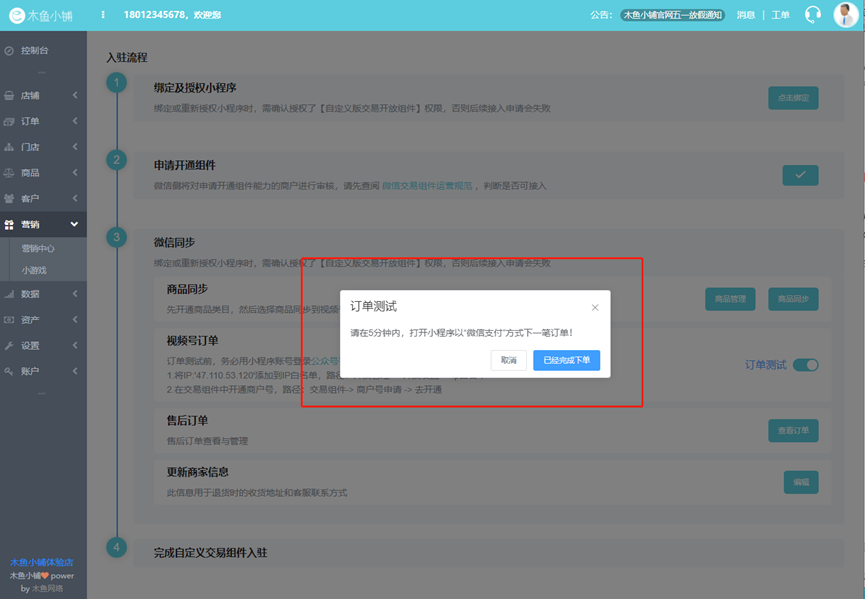Open the 木鱼小铺体验店 link at sidebar bottom
This screenshot has height=599, width=865.
pos(41,563)
